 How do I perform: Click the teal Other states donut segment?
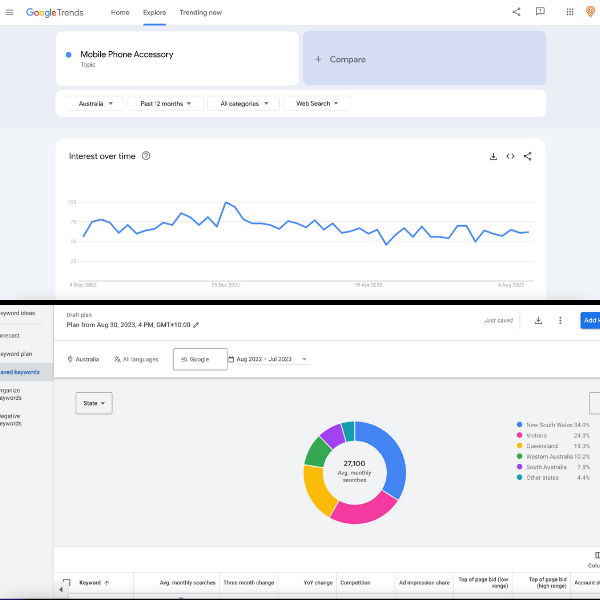(349, 430)
